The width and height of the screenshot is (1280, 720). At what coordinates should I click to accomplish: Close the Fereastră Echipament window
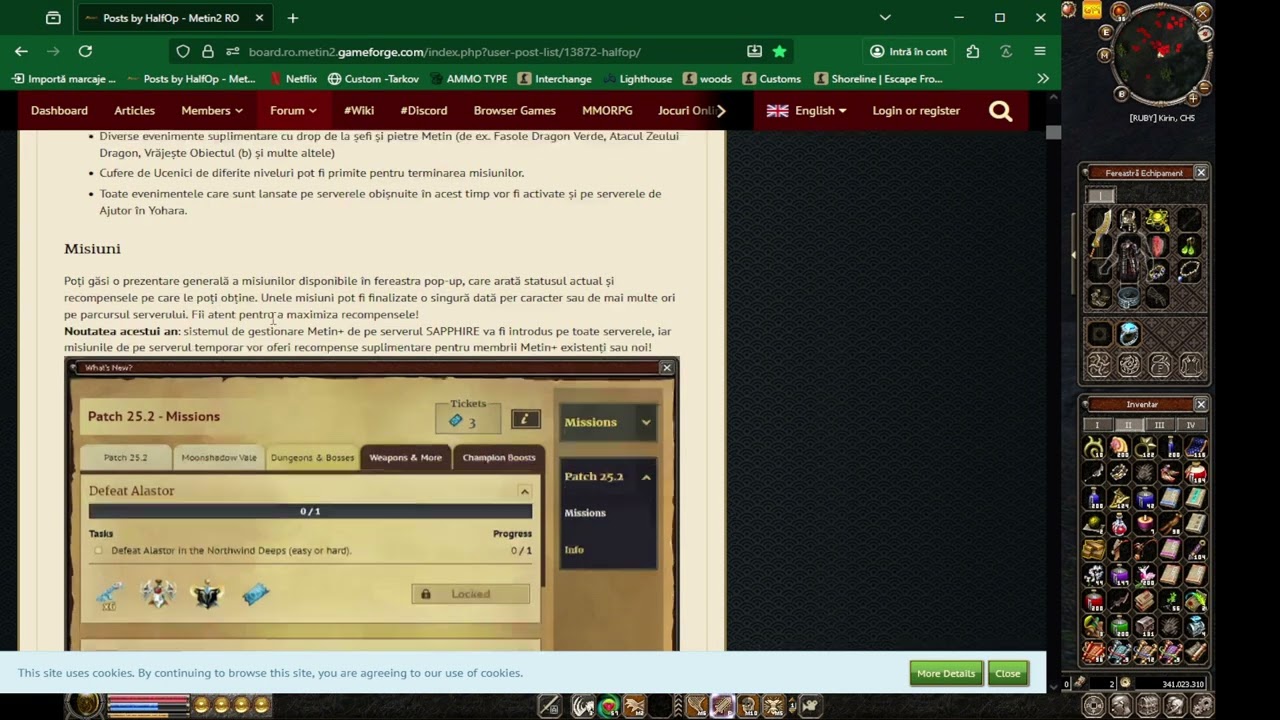coord(1201,173)
